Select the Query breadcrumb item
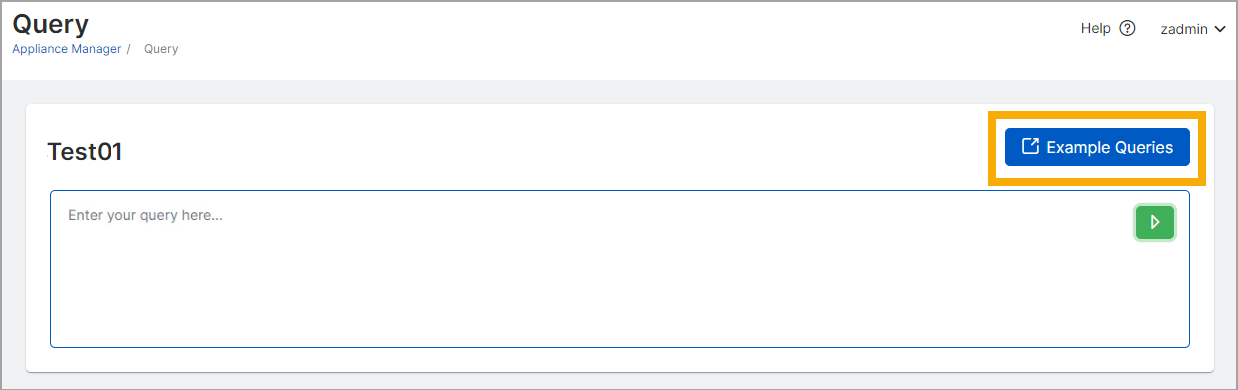Screen dimensions: 1238x390 (x=161, y=48)
